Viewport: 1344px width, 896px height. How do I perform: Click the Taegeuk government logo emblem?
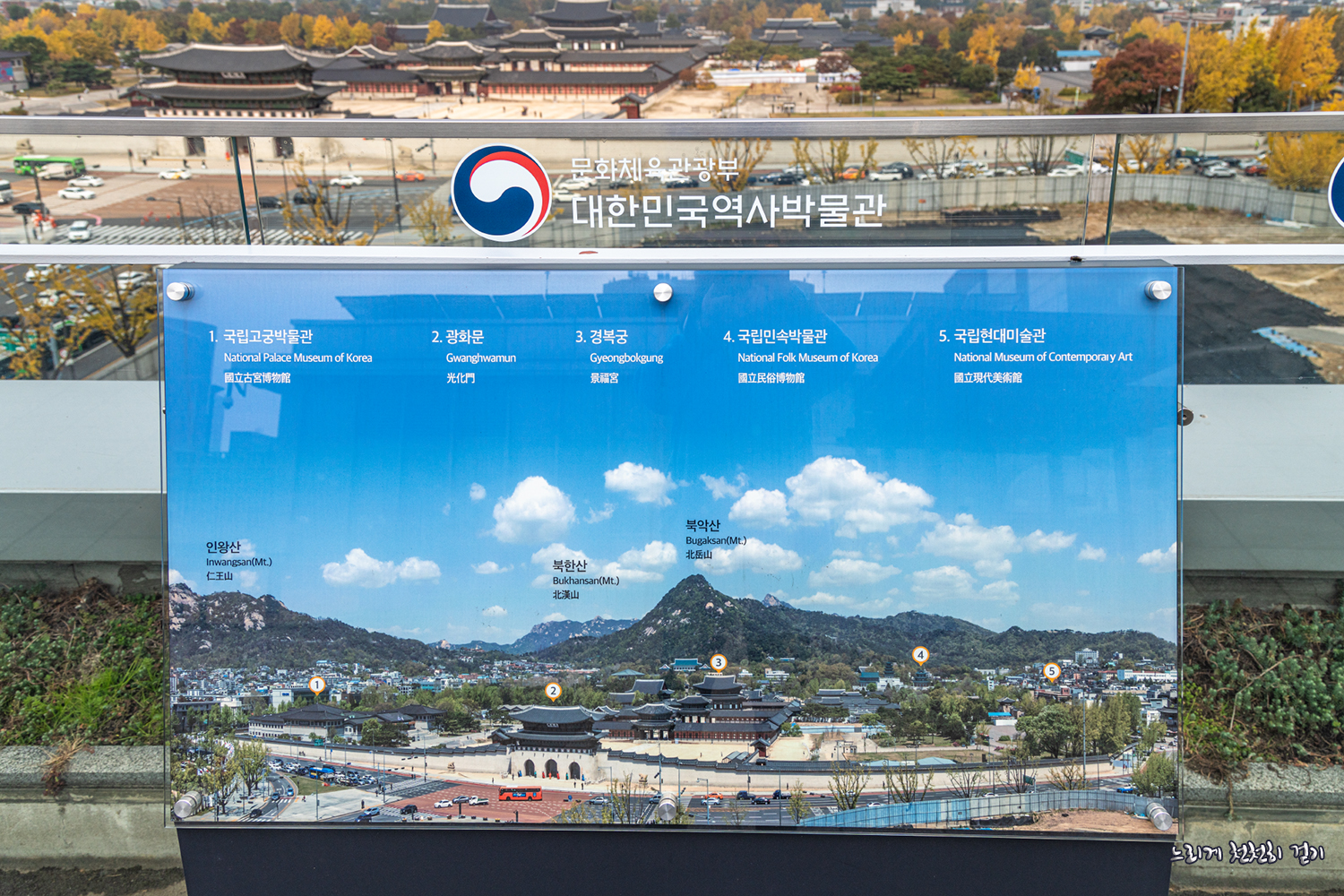coord(501,194)
